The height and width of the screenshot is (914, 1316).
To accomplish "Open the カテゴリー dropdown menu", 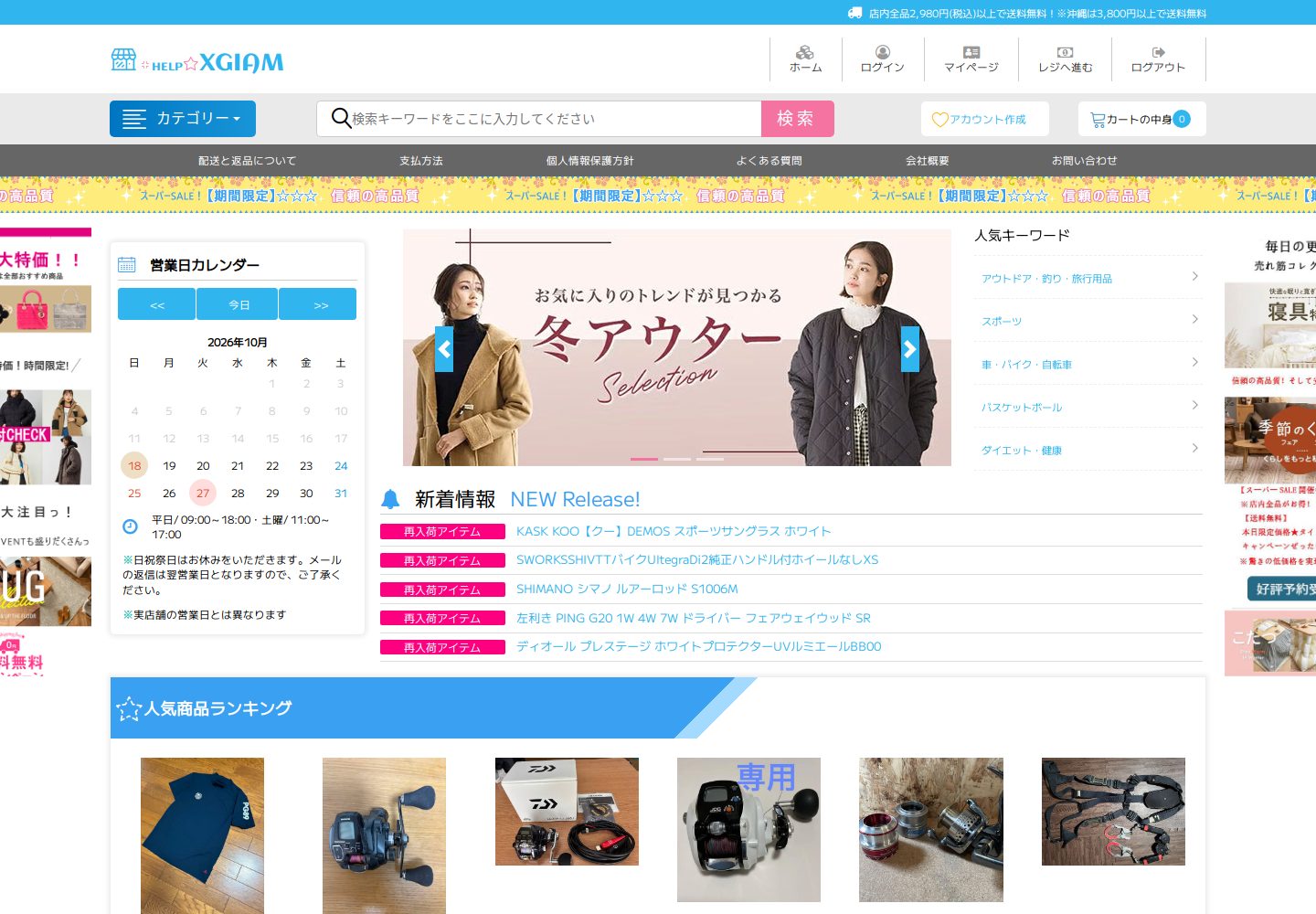I will 183,119.
